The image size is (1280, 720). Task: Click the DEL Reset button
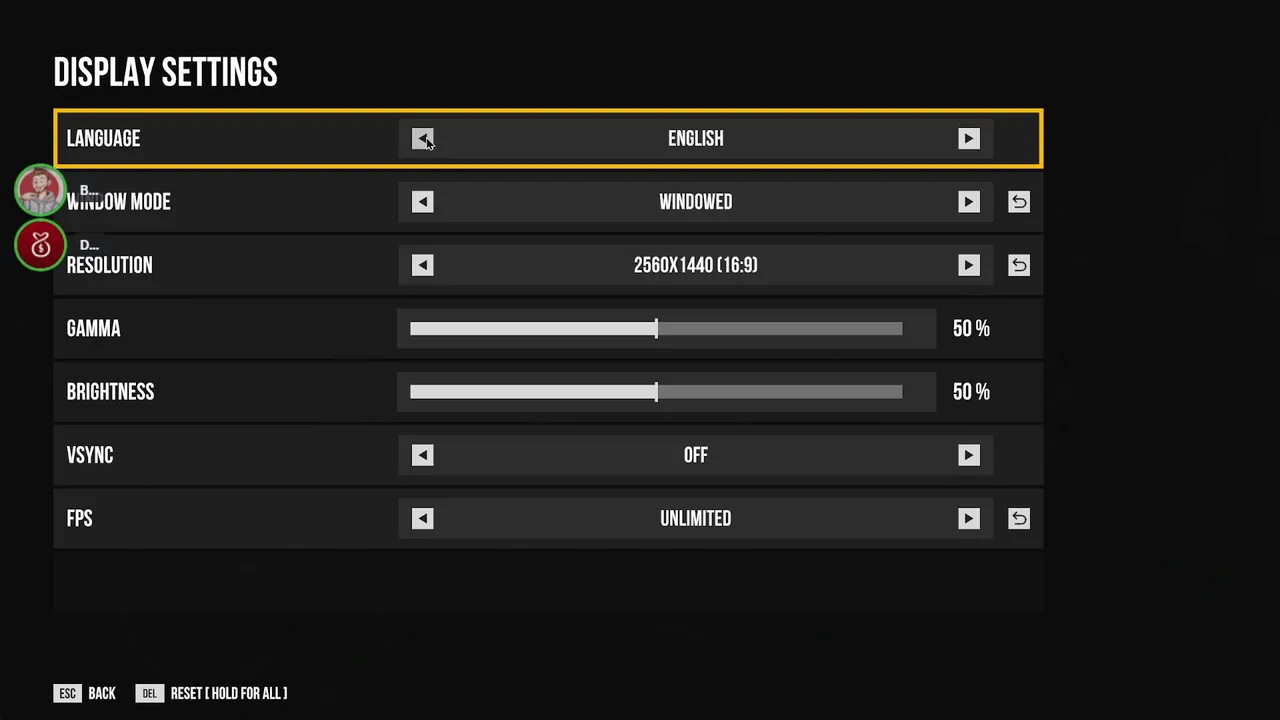point(150,693)
